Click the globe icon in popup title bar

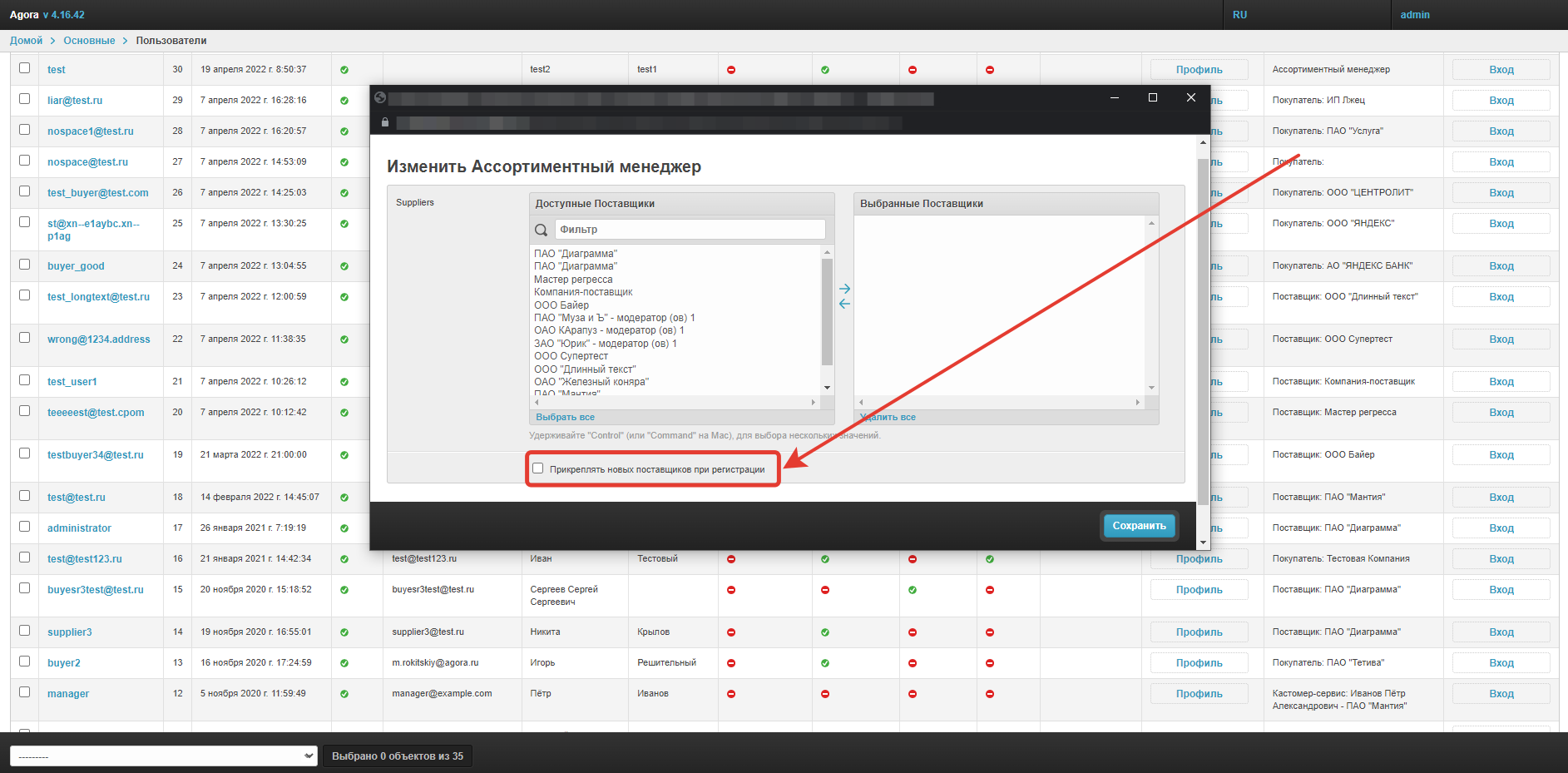[380, 98]
